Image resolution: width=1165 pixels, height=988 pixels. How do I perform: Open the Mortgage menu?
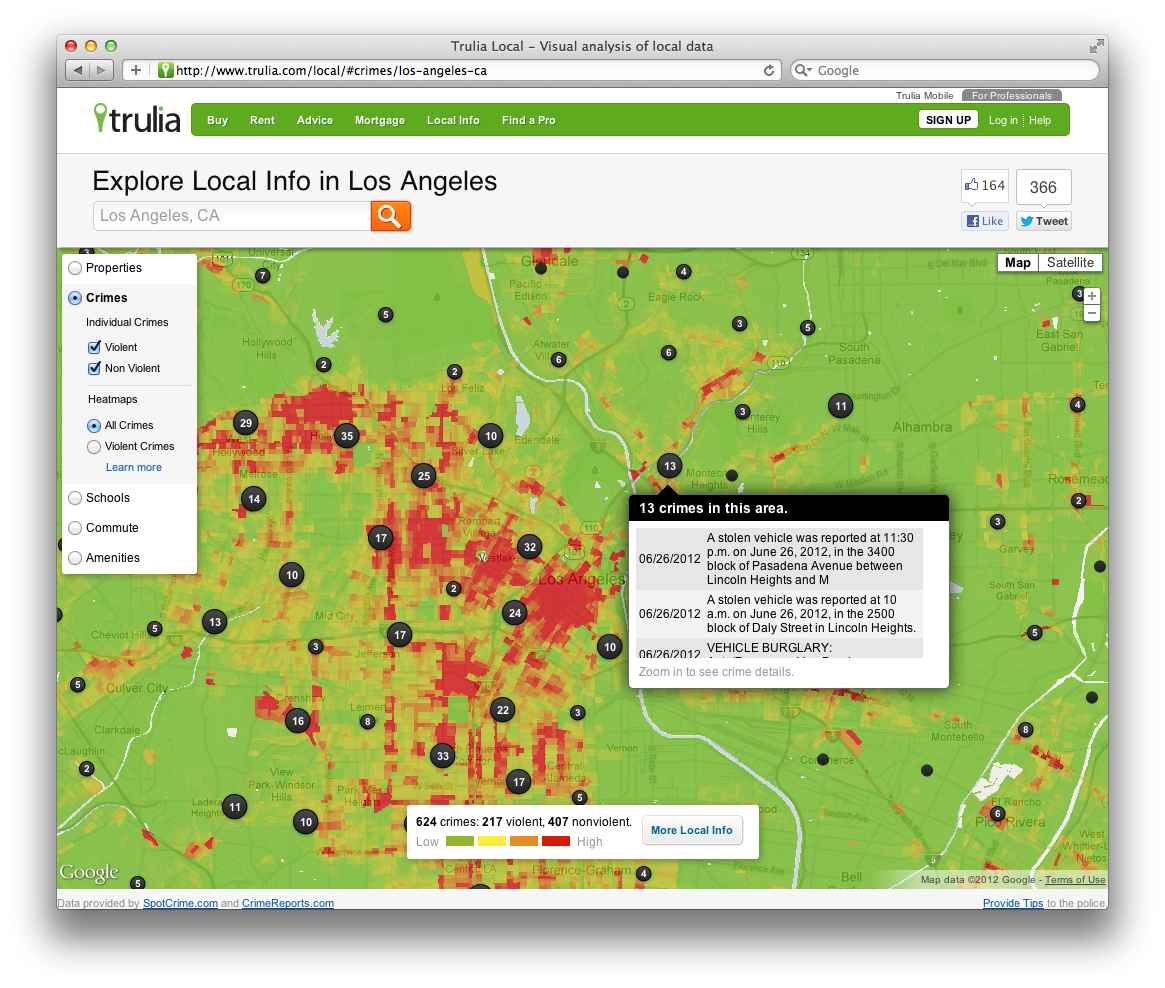pyautogui.click(x=380, y=120)
